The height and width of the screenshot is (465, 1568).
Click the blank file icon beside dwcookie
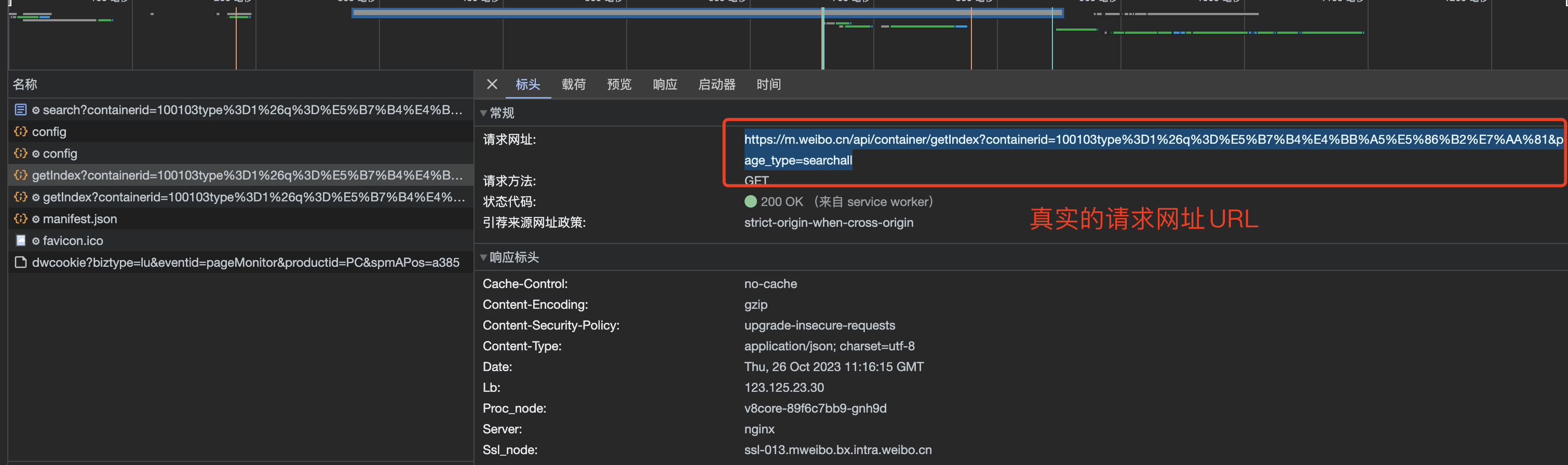click(21, 262)
